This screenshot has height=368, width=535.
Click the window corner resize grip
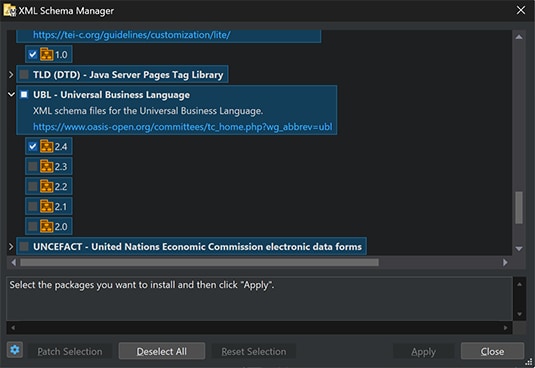pos(529,362)
